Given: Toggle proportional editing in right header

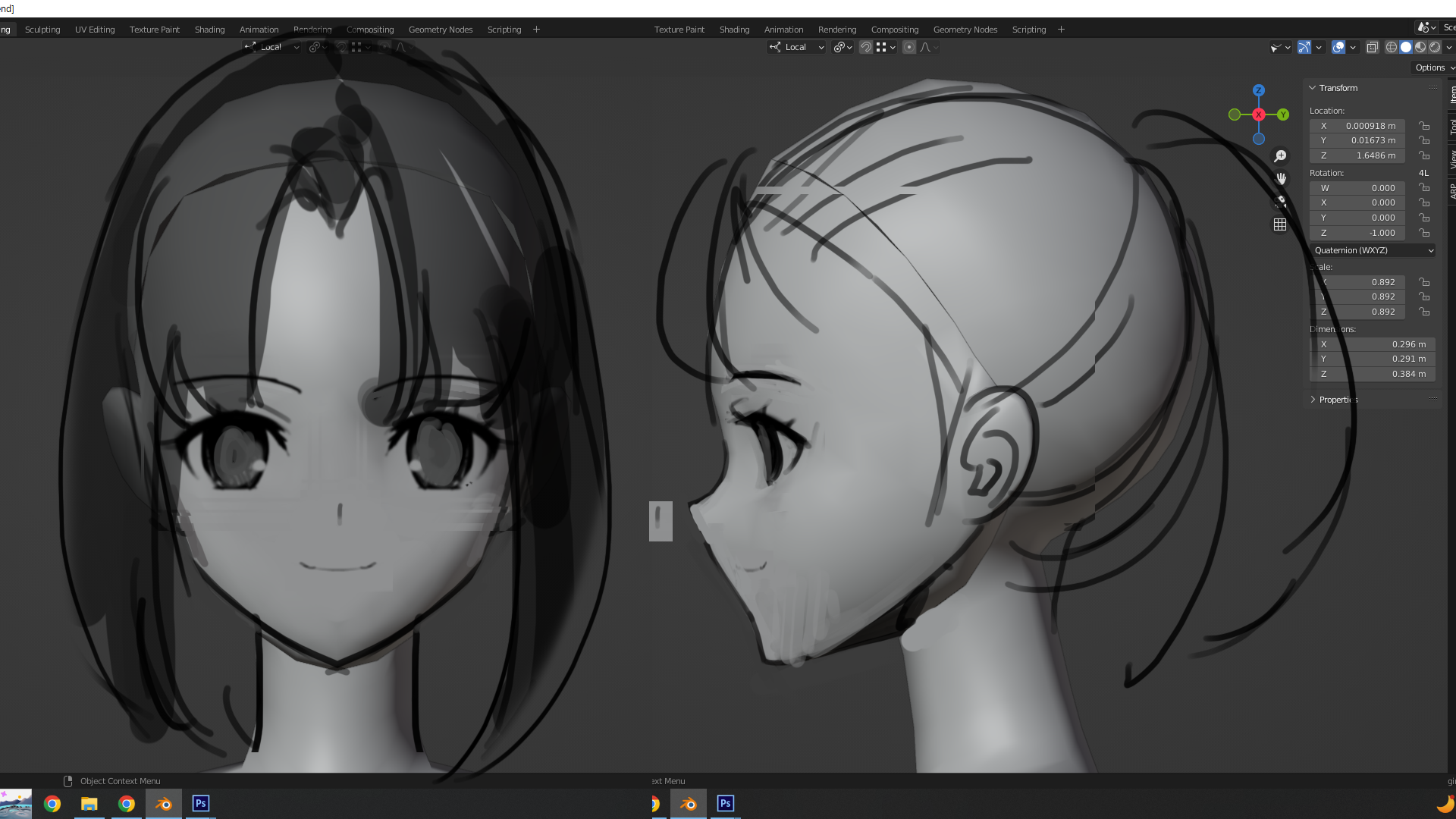Looking at the screenshot, I should (909, 47).
